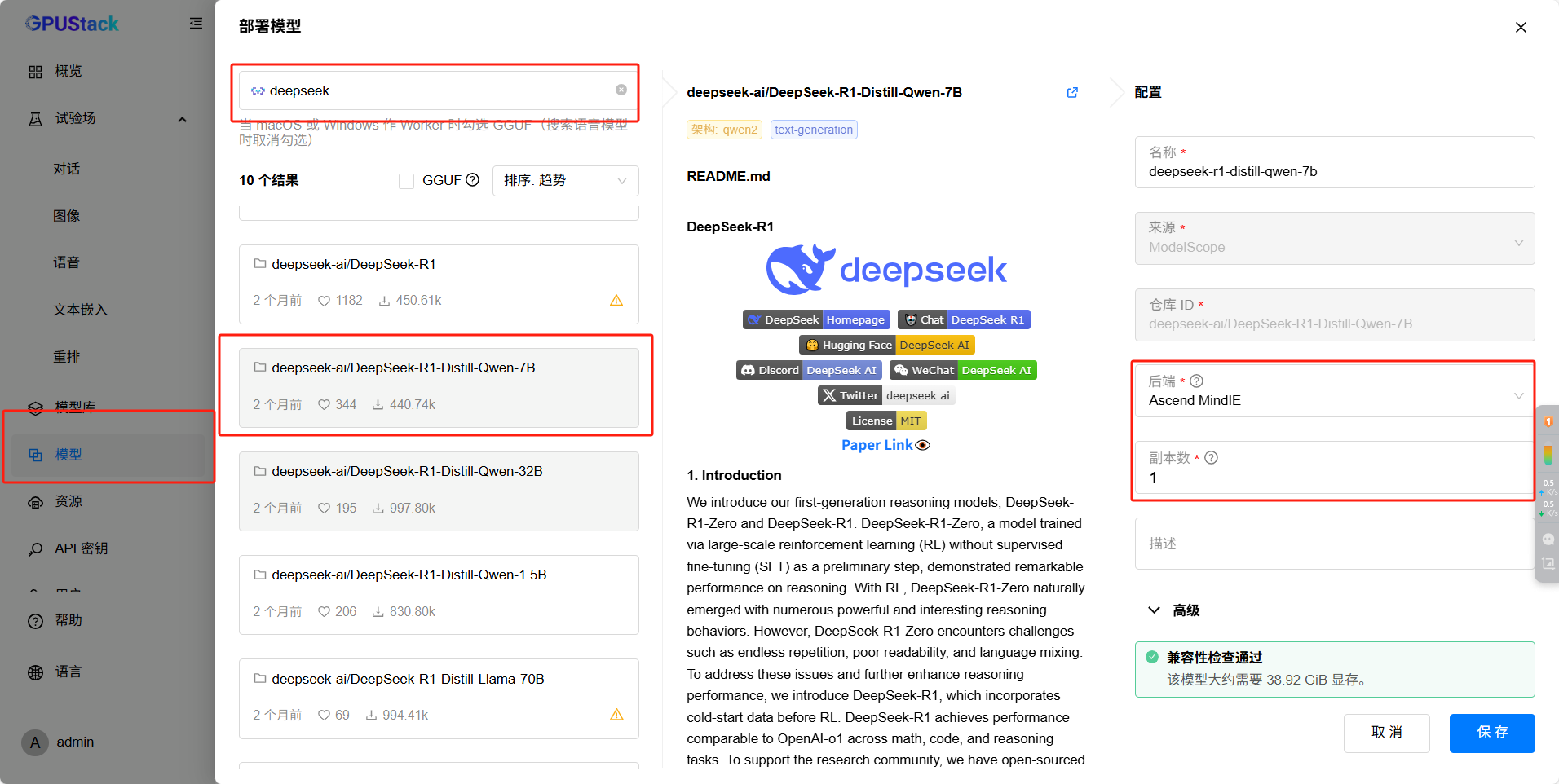Select DeepSeek-R1-Distill-Qwen-1.5B result
This screenshot has height=784, width=1559.
pyautogui.click(x=439, y=594)
